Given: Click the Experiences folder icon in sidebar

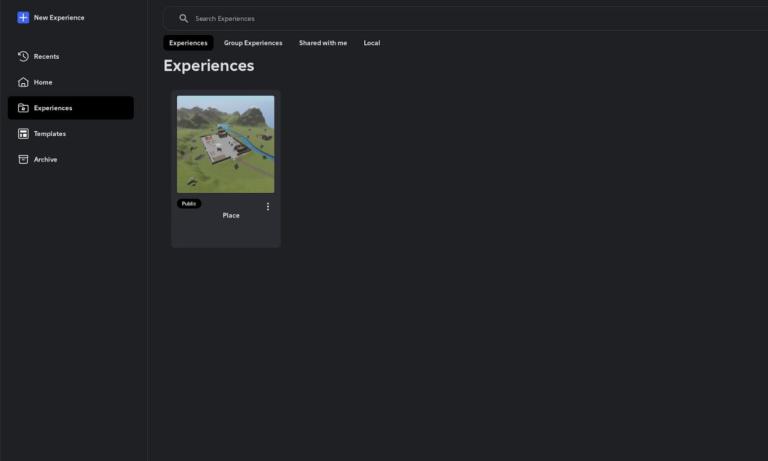Looking at the screenshot, I should 23,108.
